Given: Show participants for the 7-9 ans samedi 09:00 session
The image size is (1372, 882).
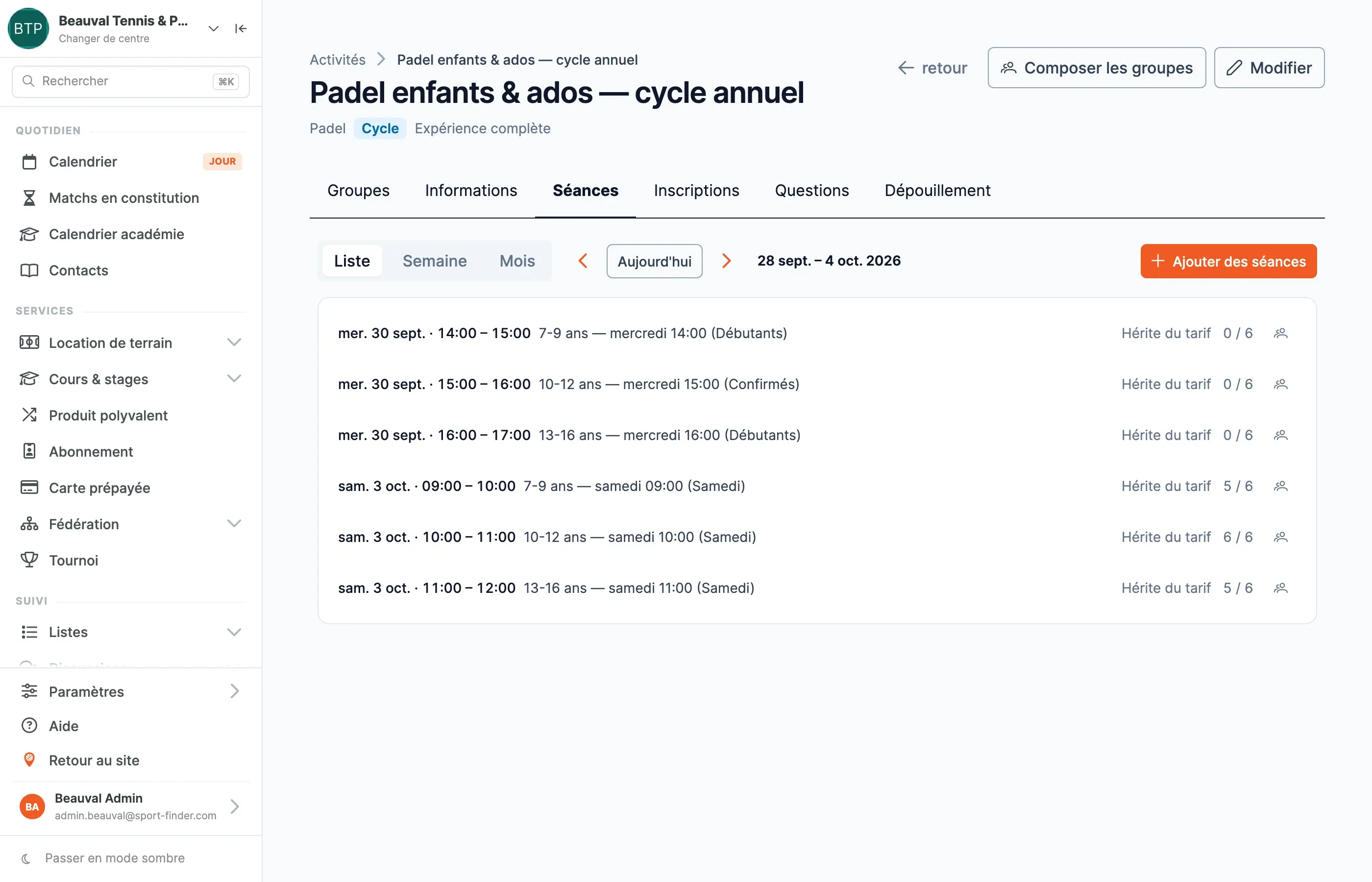Looking at the screenshot, I should point(1280,486).
